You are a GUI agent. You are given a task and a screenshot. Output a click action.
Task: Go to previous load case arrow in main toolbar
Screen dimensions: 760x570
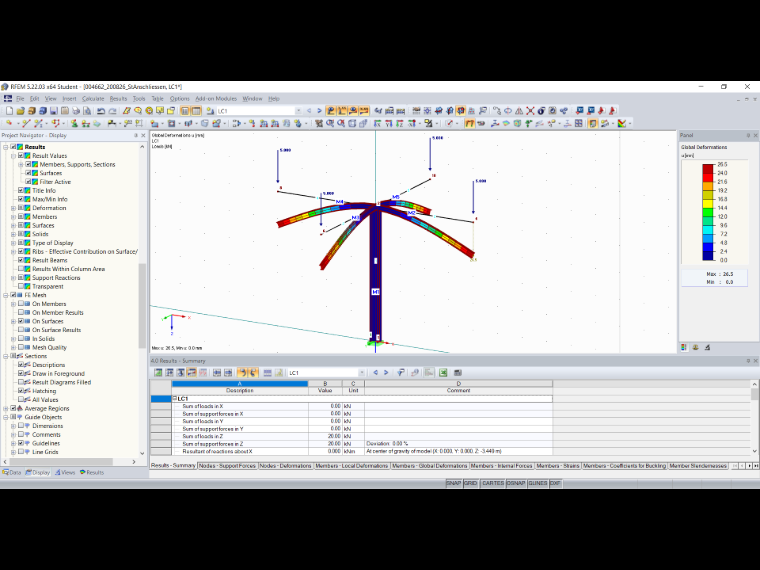(x=309, y=111)
